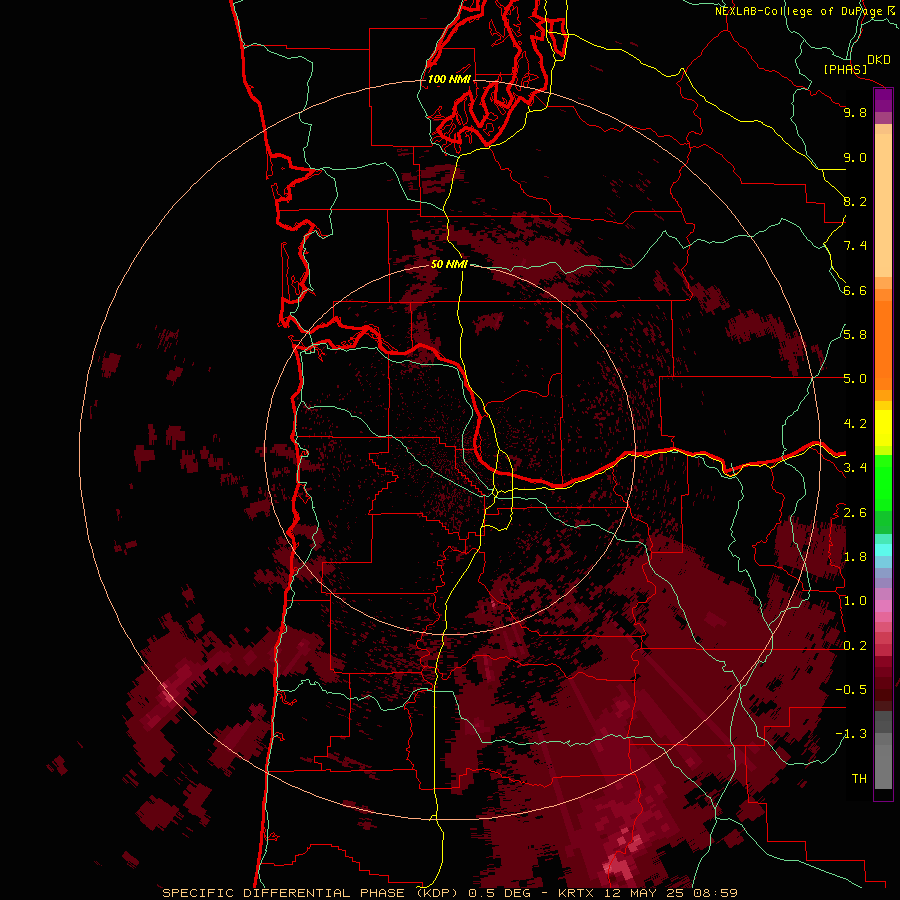Click the 9.8 scale value

point(855,112)
